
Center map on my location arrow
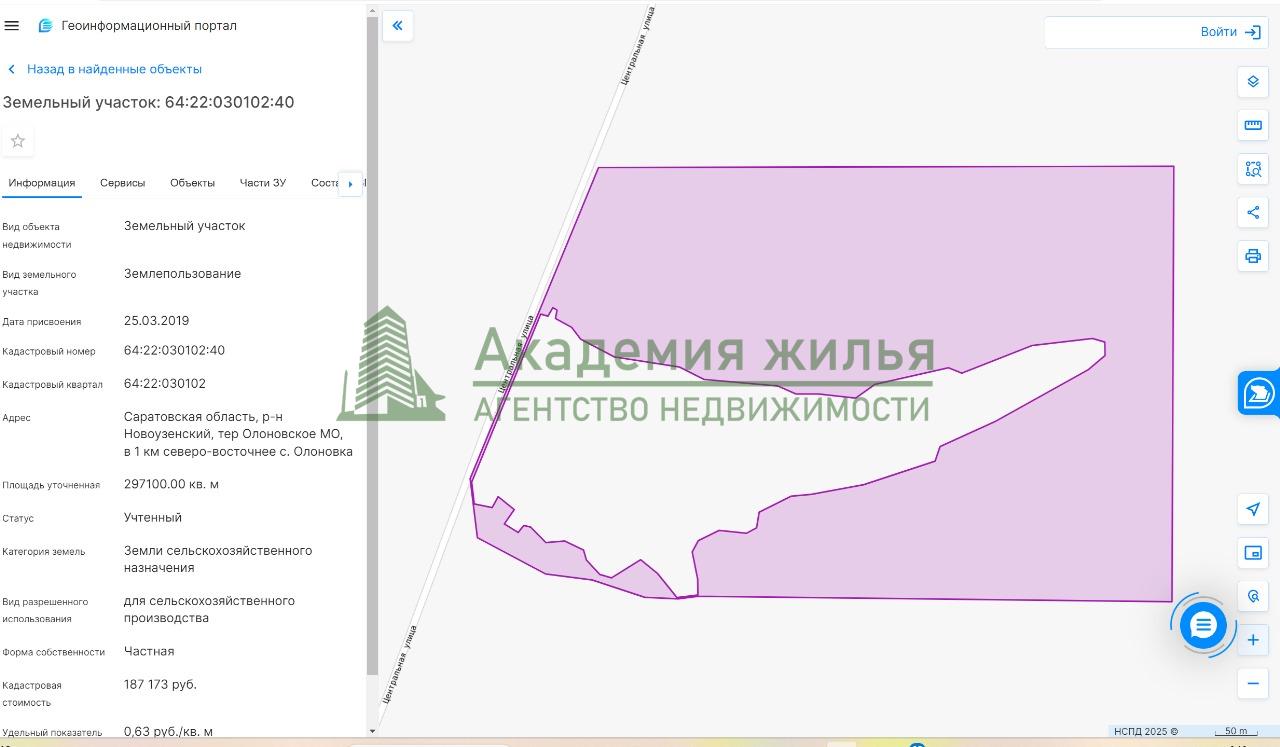point(1253,509)
